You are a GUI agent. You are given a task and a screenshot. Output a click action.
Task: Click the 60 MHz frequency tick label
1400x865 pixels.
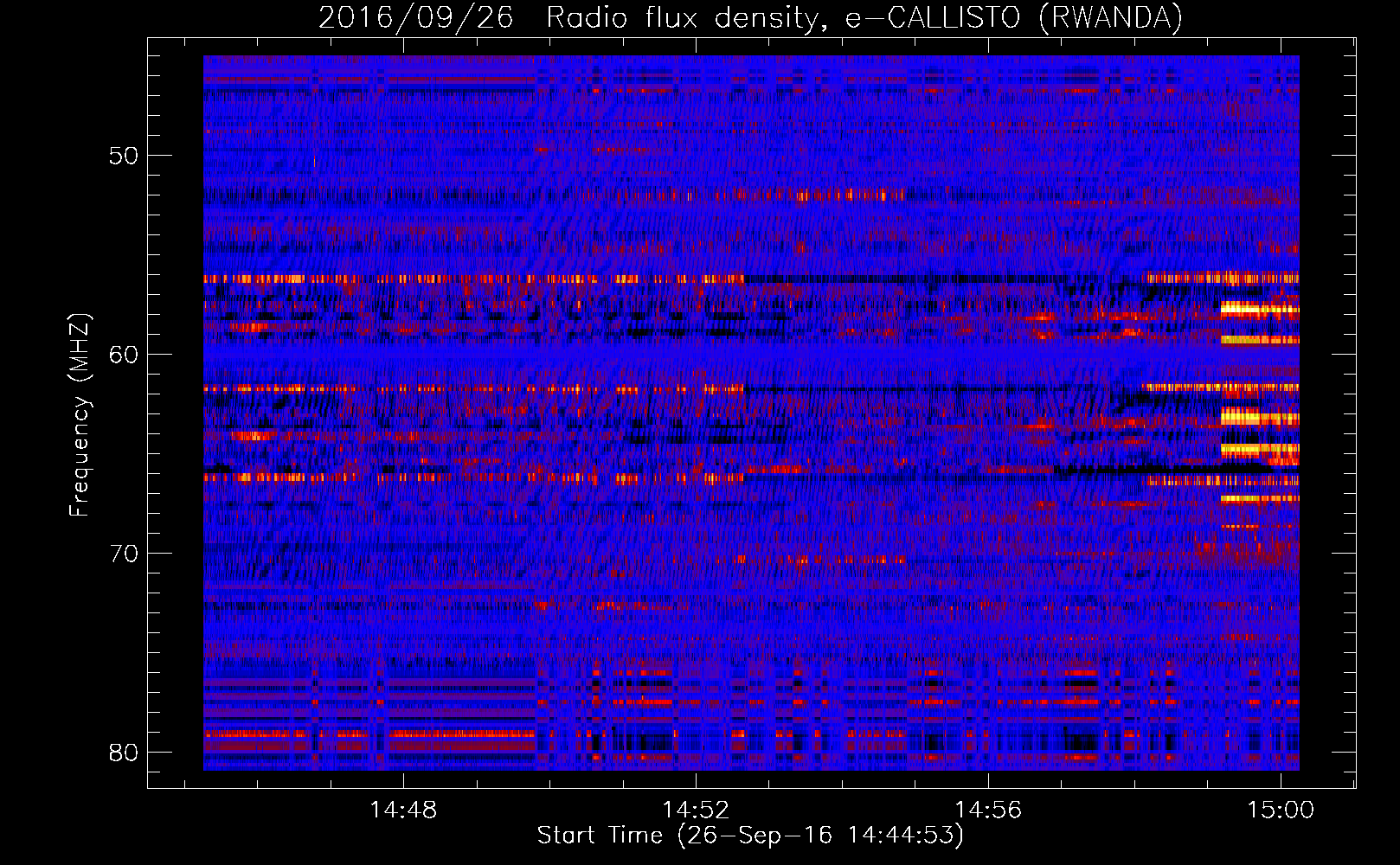tap(124, 354)
